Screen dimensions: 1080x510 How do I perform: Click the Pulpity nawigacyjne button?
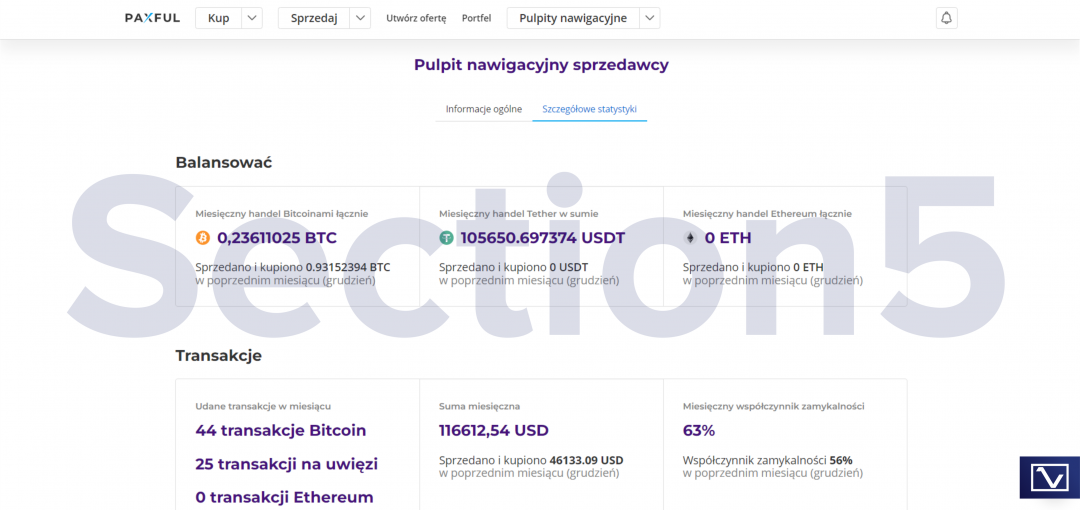(x=573, y=18)
